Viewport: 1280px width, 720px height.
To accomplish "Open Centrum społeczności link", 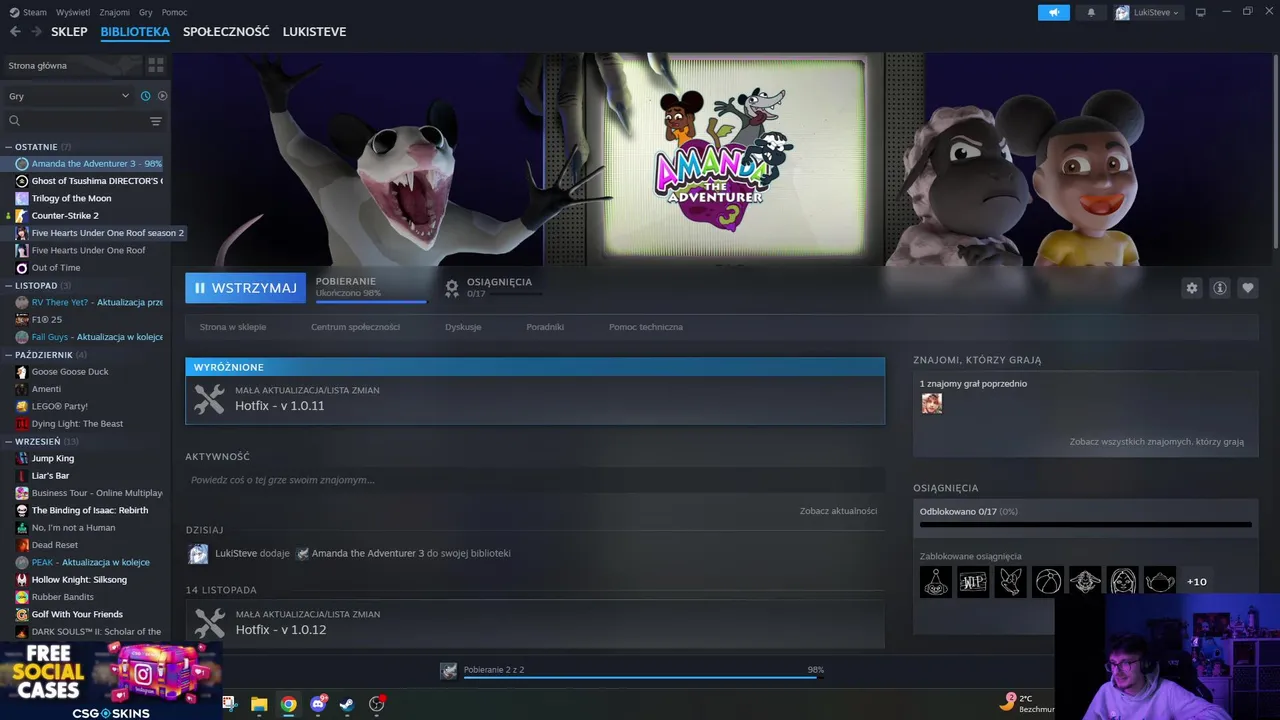I will 355,327.
